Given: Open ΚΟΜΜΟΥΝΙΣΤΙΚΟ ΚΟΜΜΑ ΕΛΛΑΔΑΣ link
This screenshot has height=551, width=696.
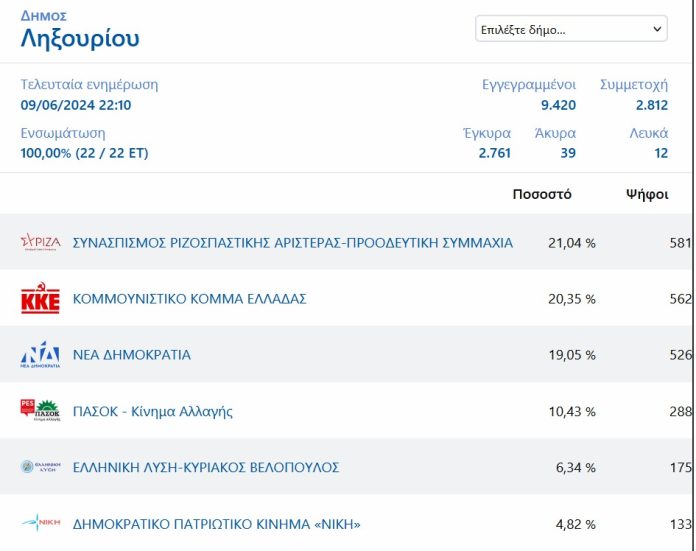Looking at the screenshot, I should [x=190, y=299].
